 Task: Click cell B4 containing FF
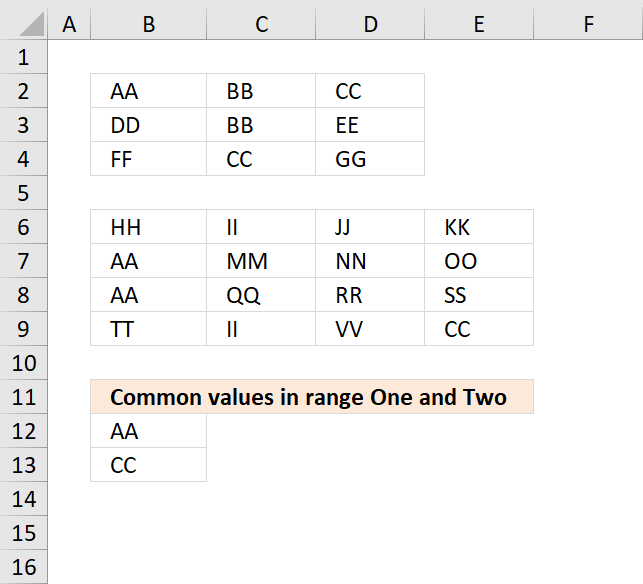tap(148, 159)
